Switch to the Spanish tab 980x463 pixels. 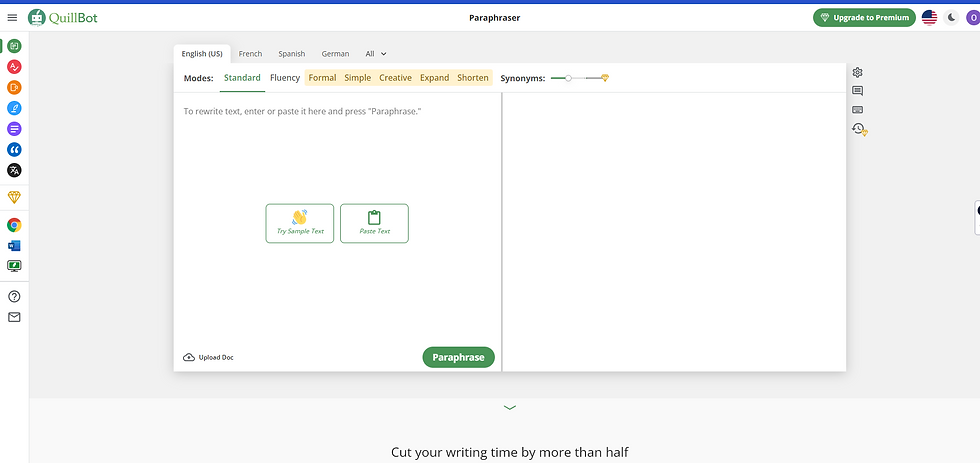292,54
